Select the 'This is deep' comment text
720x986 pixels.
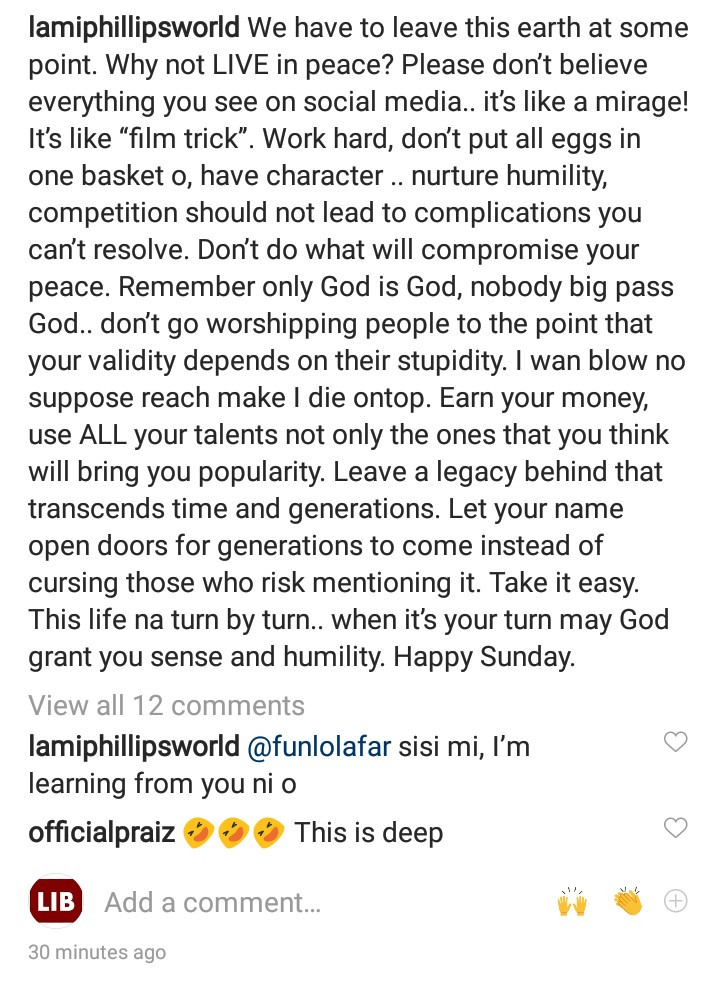pos(368,833)
